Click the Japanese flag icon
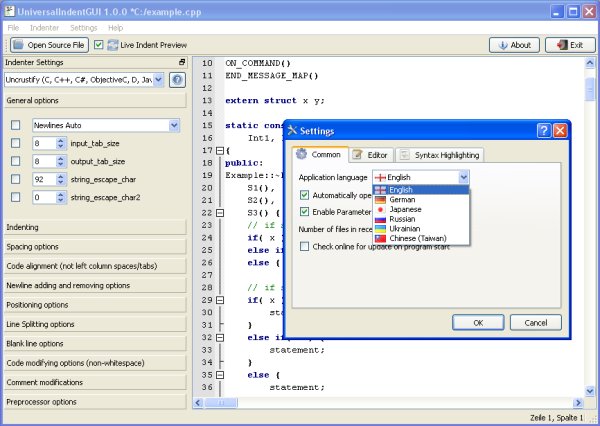The width and height of the screenshot is (600, 426). pyautogui.click(x=380, y=209)
